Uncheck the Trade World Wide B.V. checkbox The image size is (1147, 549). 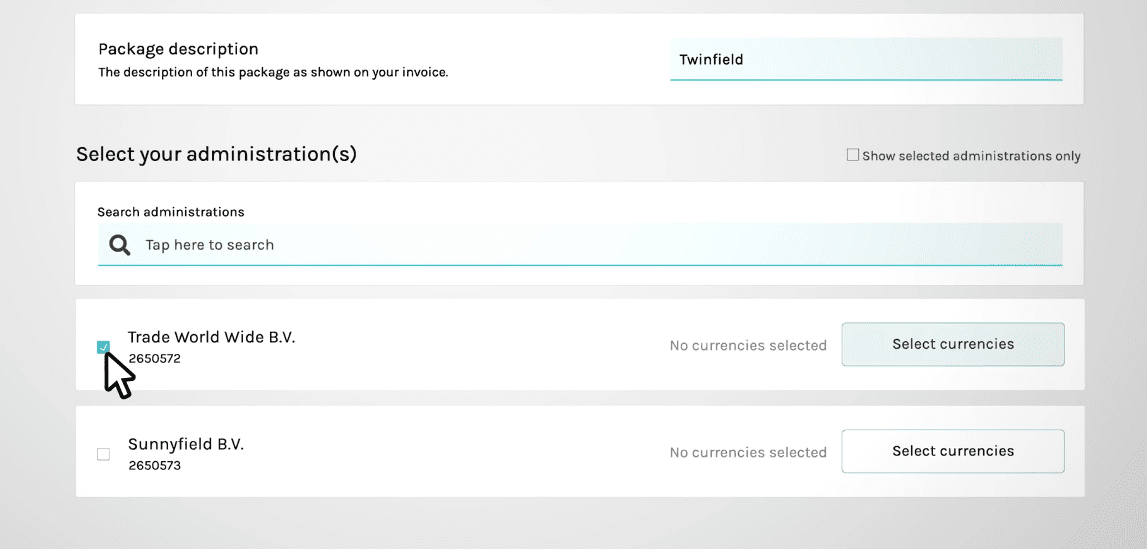[103, 347]
